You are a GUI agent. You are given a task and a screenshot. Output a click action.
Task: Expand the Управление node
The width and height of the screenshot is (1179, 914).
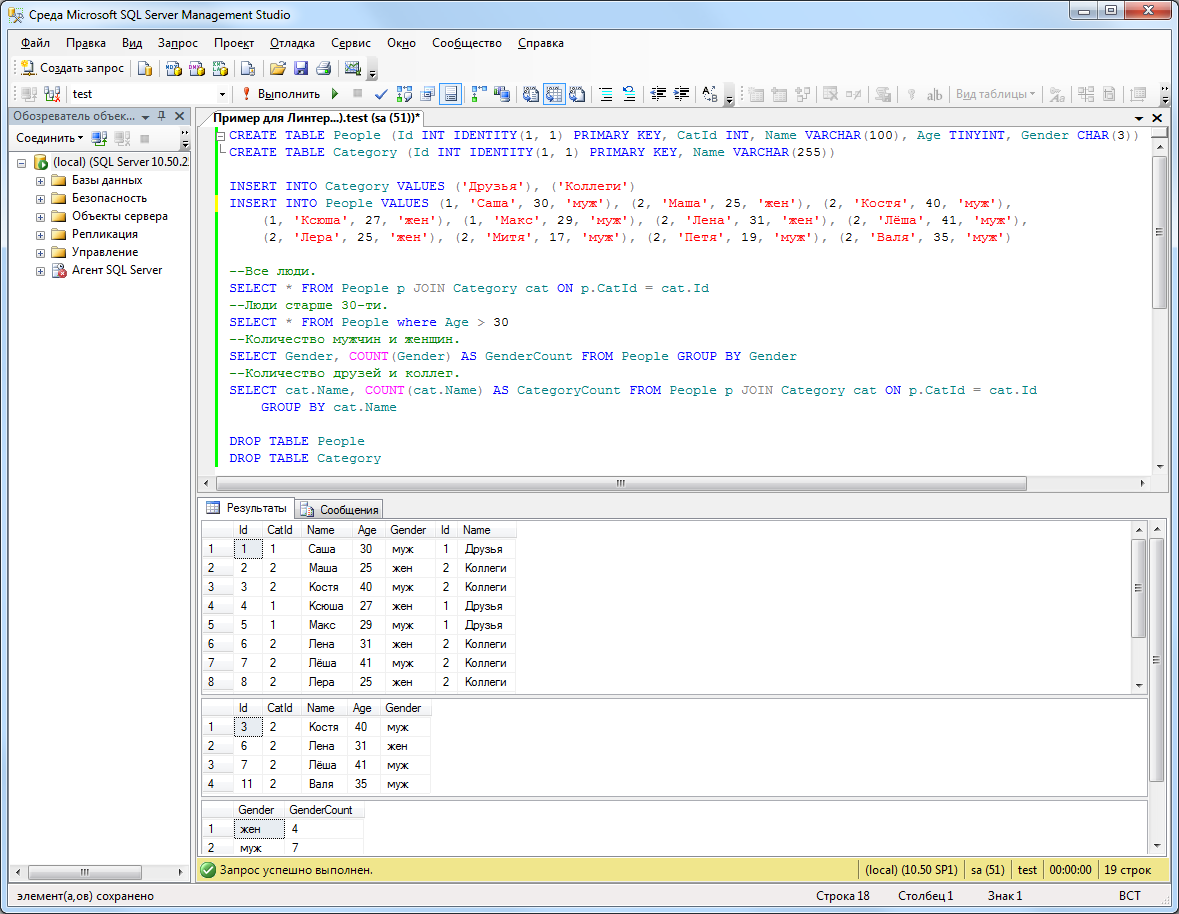click(41, 253)
